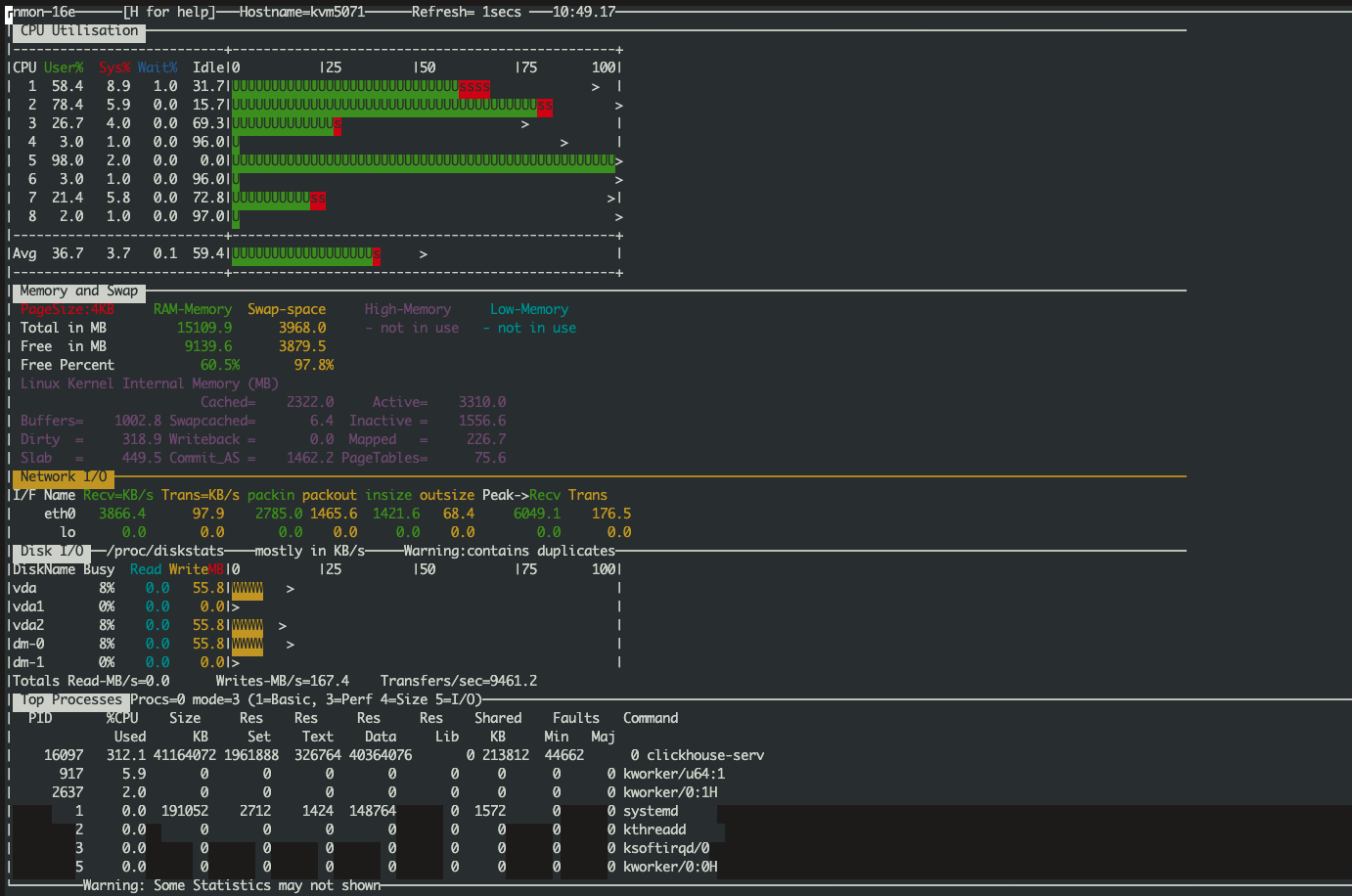1352x896 pixels.
Task: Click 'Hostname=kvm5071' in the title line
Action: click(x=302, y=12)
